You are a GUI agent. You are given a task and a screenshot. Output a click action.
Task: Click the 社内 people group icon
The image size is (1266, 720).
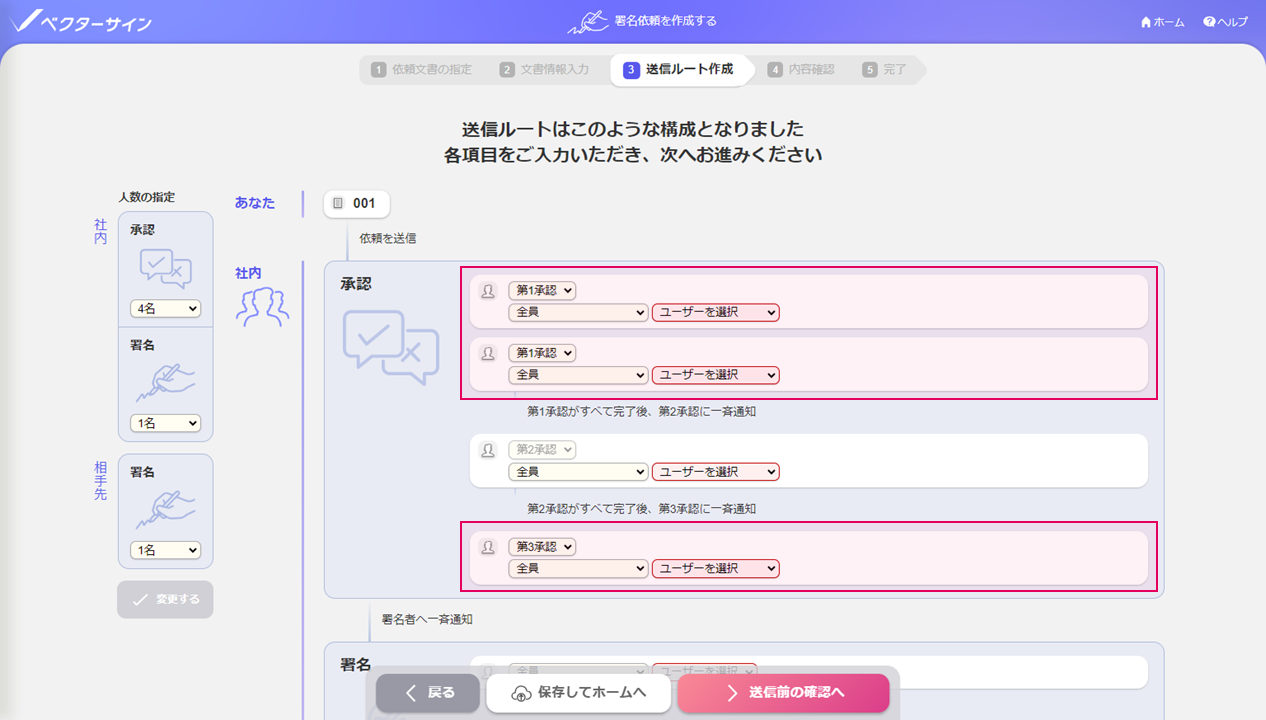(262, 307)
